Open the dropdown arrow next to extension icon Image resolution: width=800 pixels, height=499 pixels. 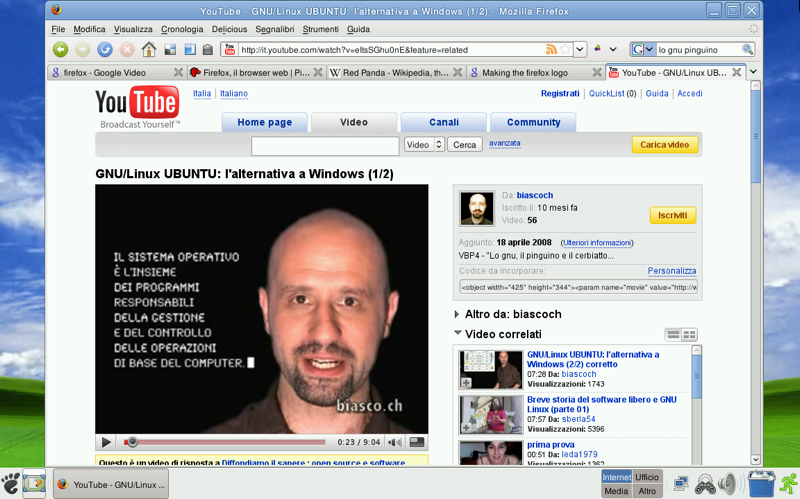(x=613, y=49)
